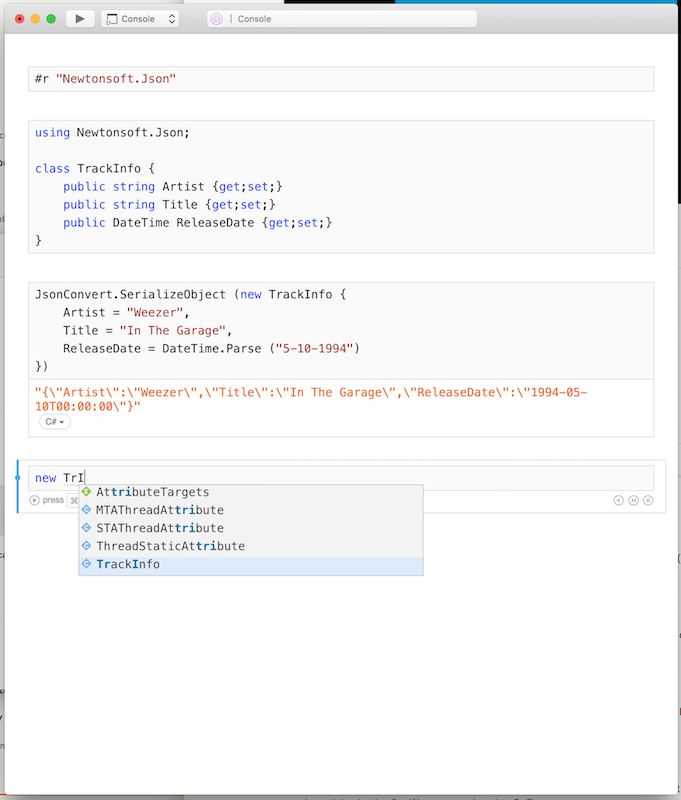
Task: Click the 'public string Title' line
Action: pyautogui.click(x=169, y=205)
